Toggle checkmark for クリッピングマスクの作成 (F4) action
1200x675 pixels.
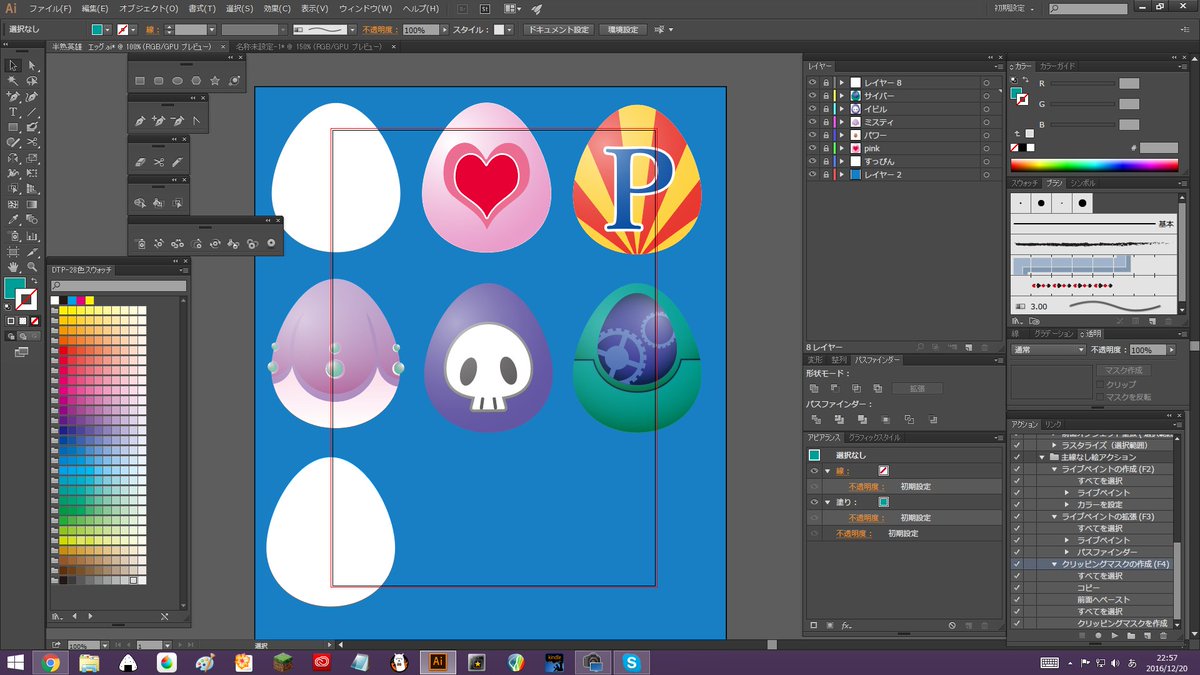1017,564
